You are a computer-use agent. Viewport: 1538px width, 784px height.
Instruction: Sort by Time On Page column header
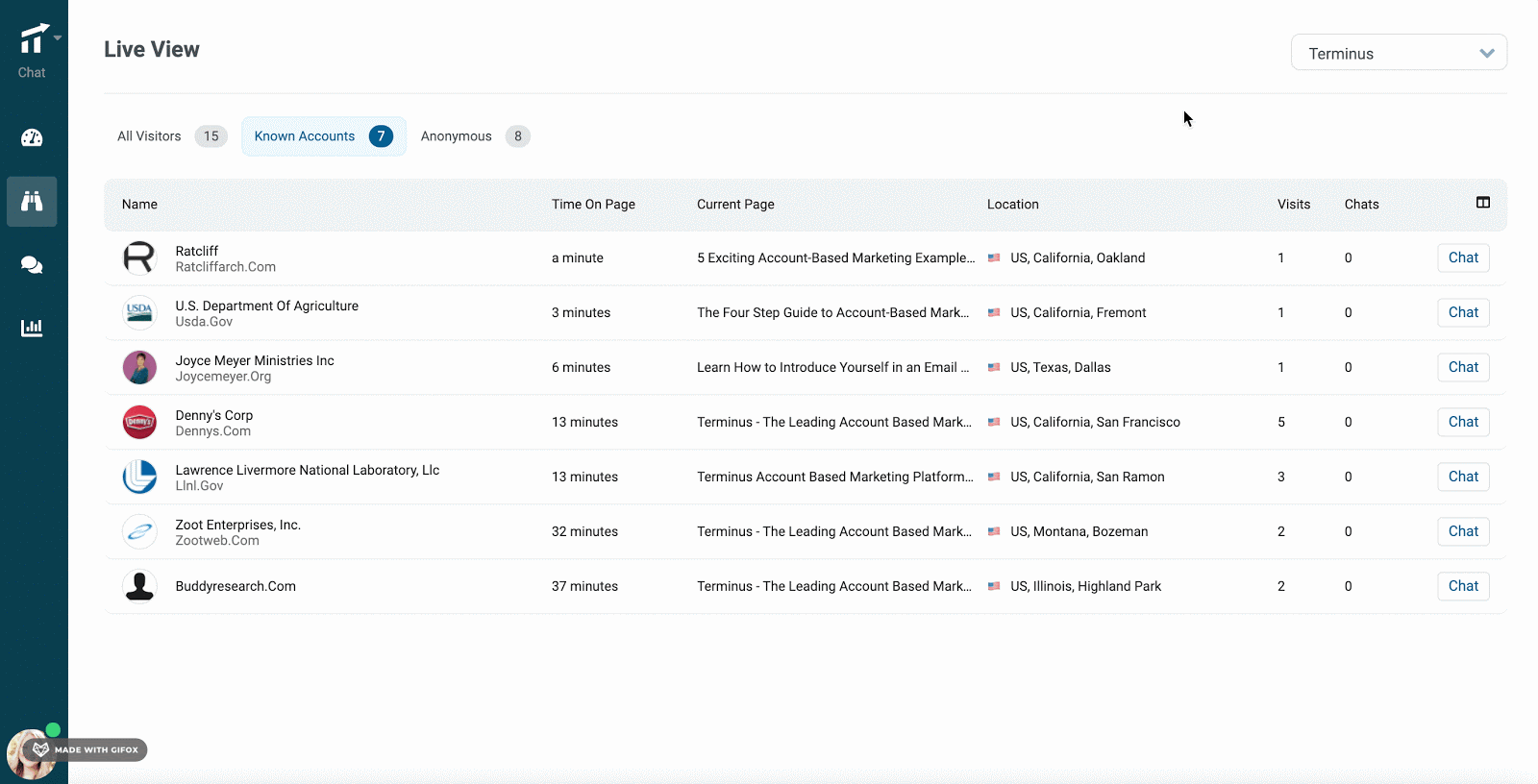pos(593,205)
